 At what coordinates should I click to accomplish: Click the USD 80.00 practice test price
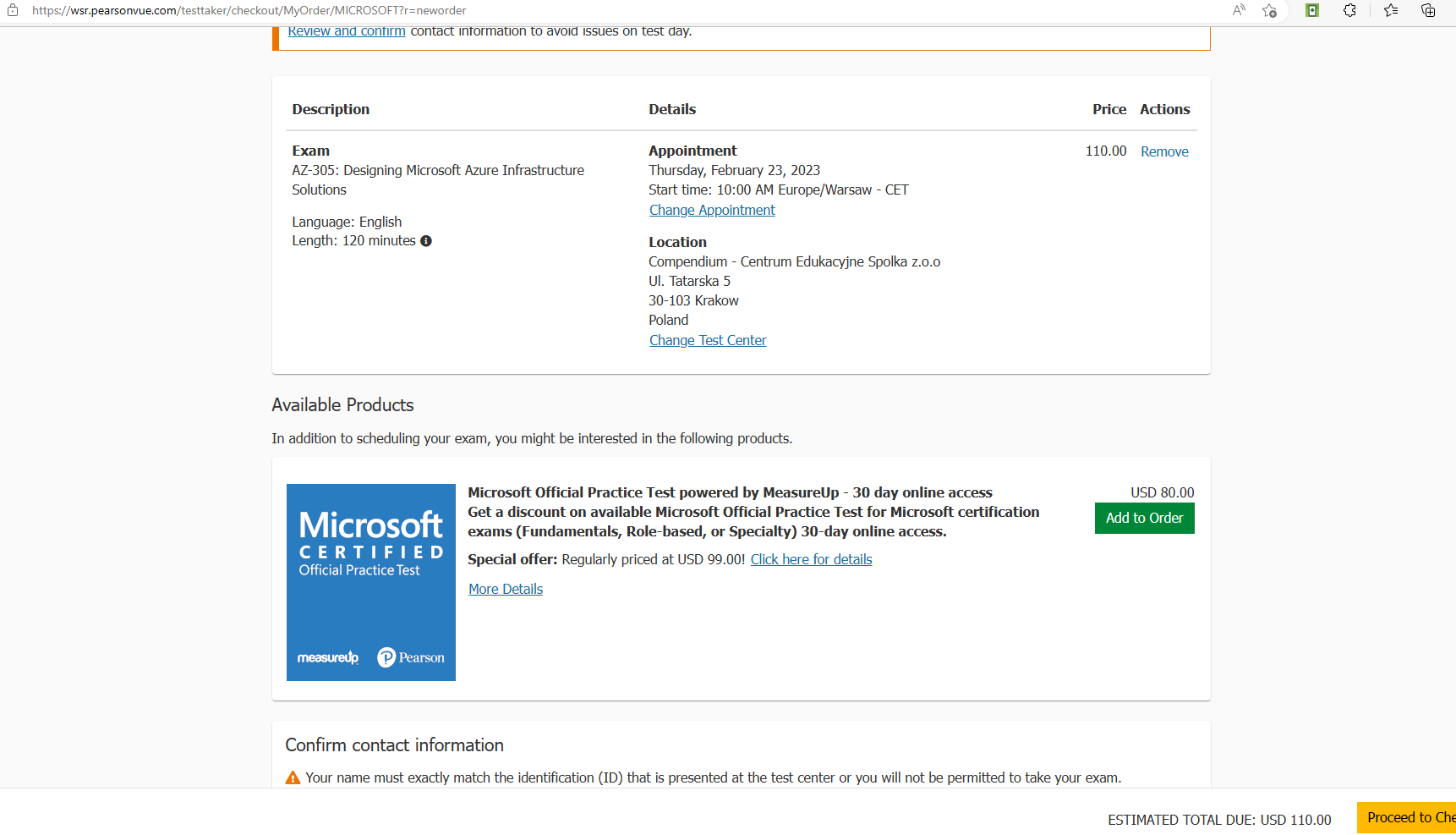click(1163, 492)
